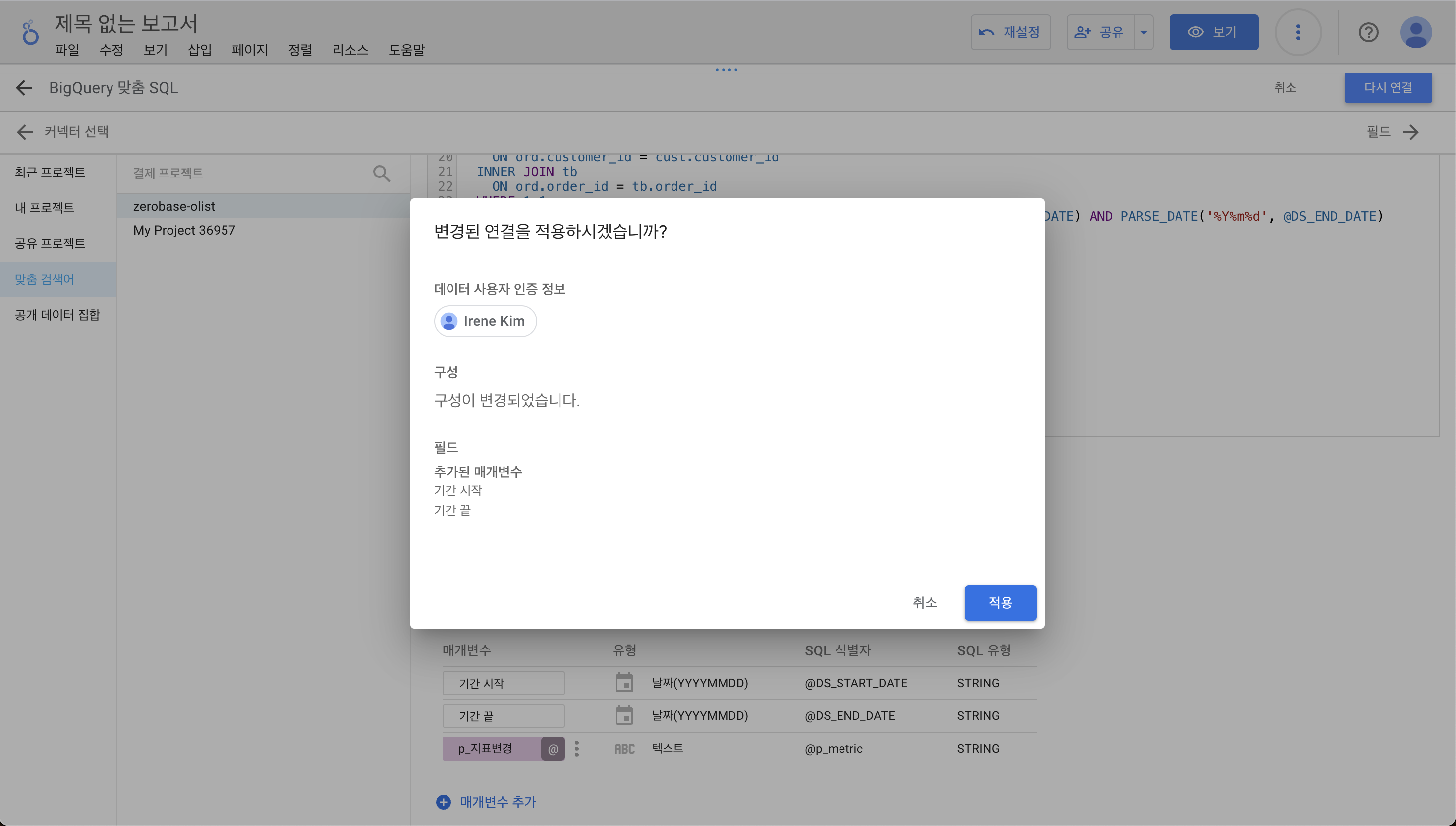
Task: Click 취소 in the confirmation dialog
Action: click(924, 602)
